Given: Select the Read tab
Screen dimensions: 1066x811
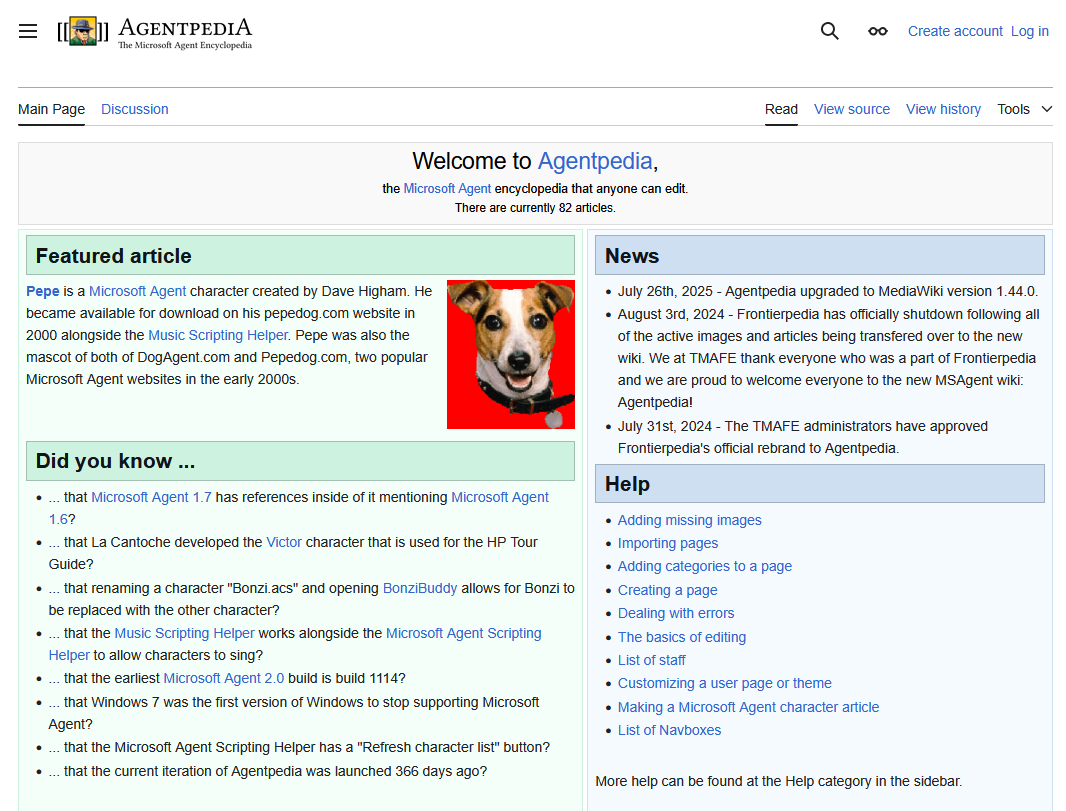Looking at the screenshot, I should pyautogui.click(x=781, y=109).
